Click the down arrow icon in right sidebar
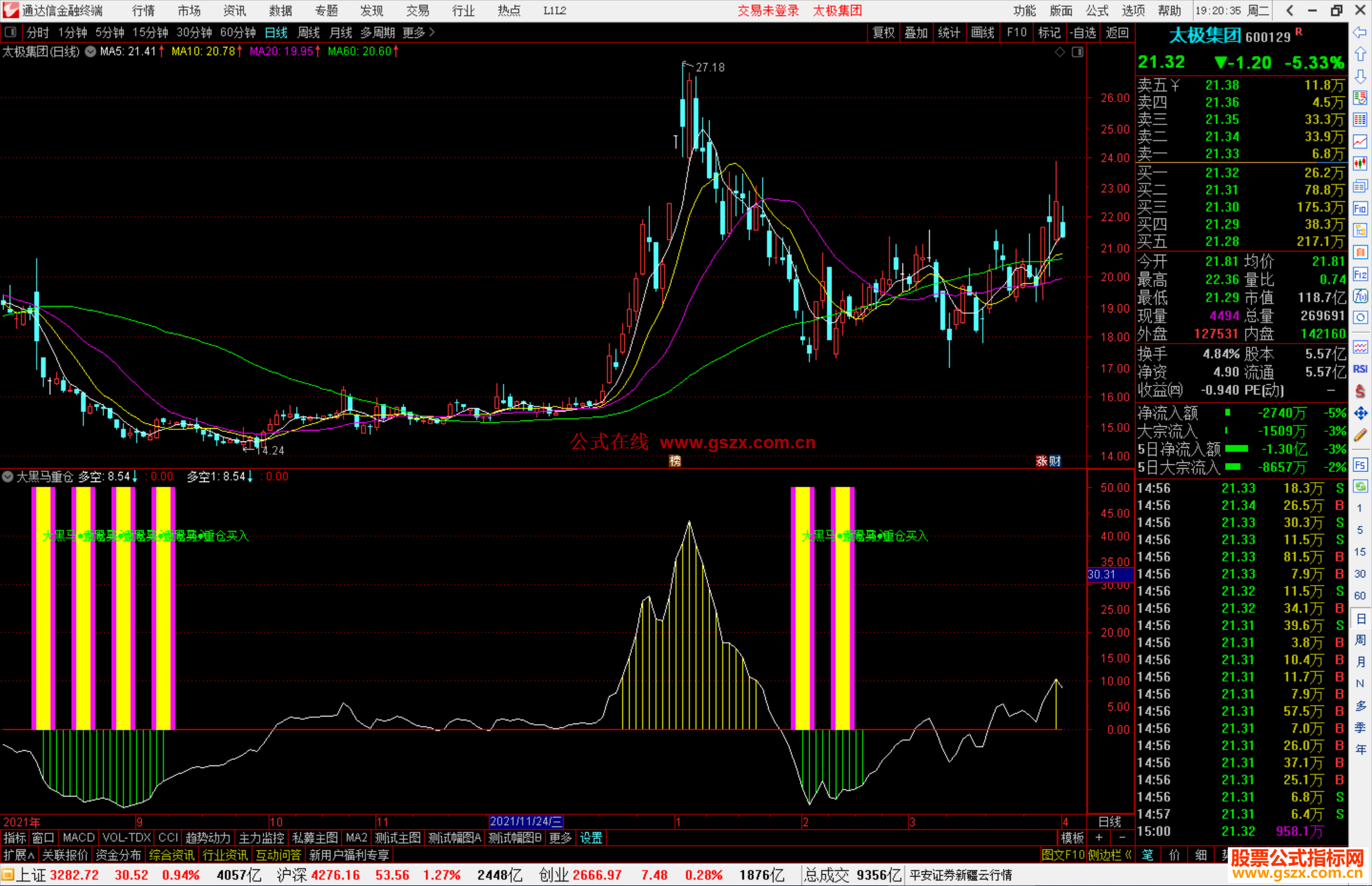Screen dimensions: 1372x886 pos(1360,76)
